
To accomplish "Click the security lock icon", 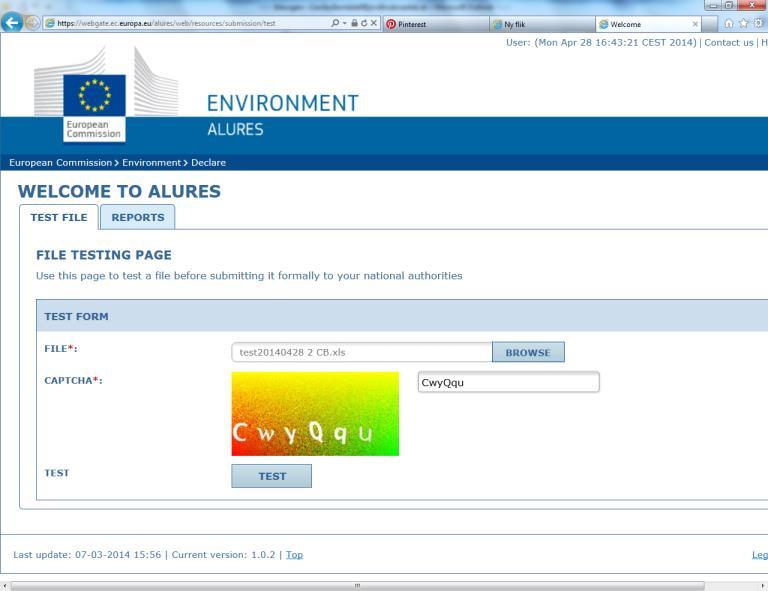I will 354,23.
